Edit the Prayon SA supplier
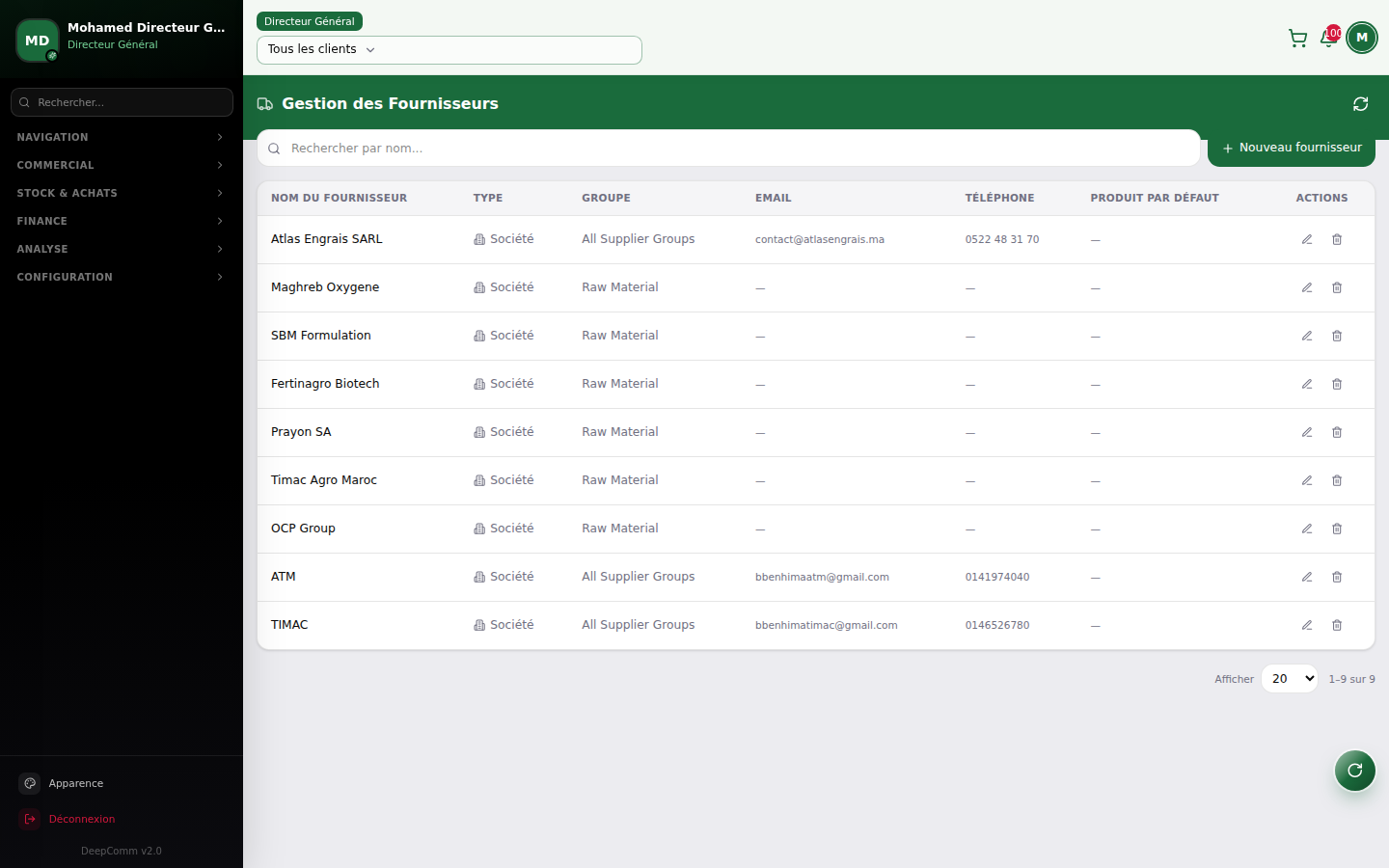 (1307, 432)
